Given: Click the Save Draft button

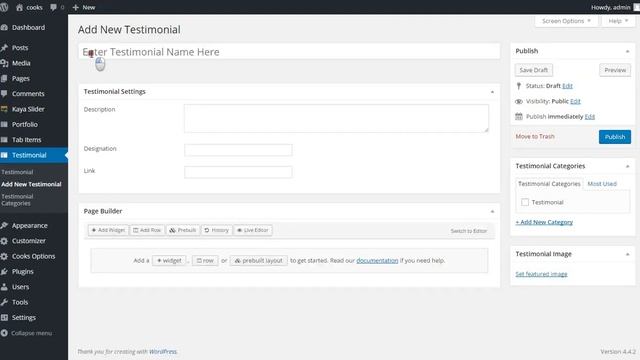Looking at the screenshot, I should 533,70.
